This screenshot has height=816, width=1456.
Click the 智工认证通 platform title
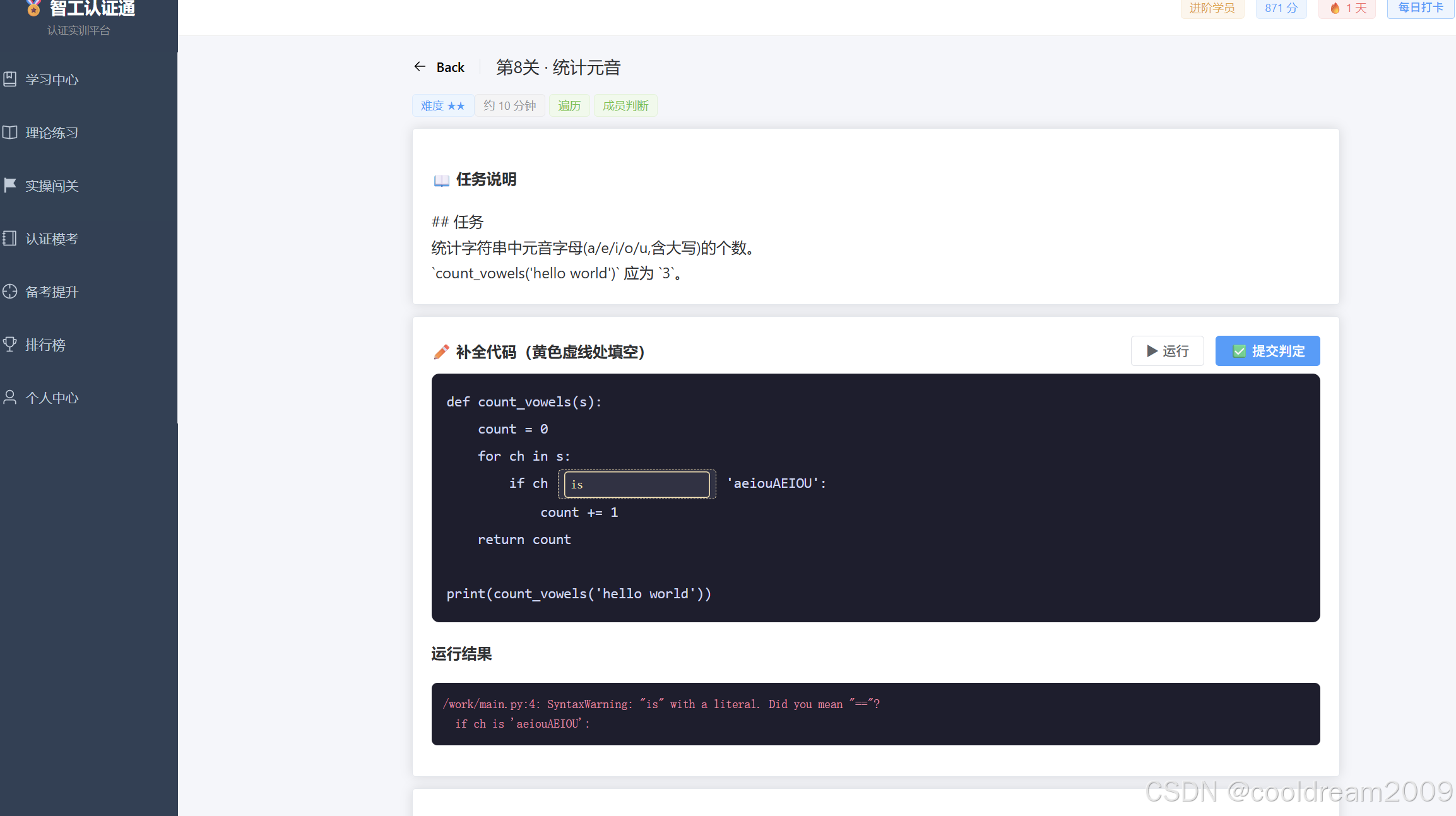[92, 8]
